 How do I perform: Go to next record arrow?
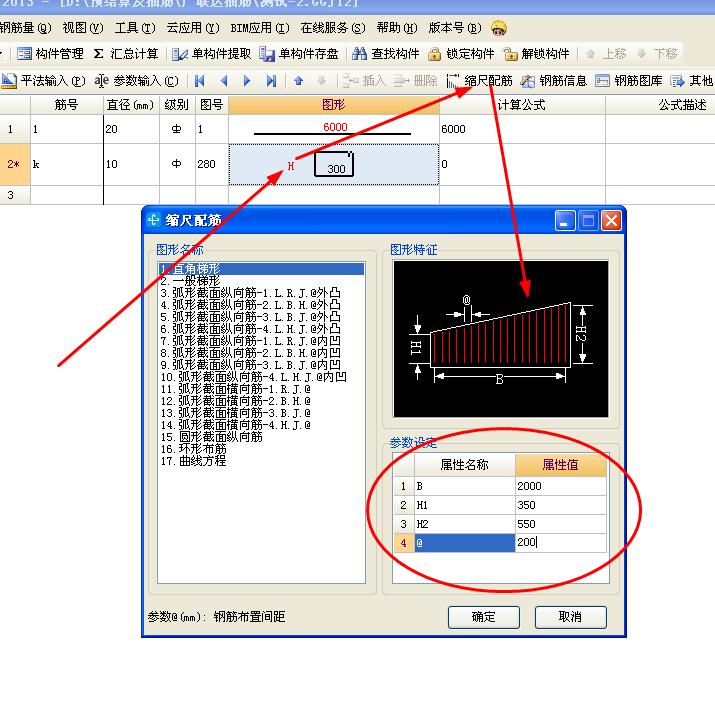tap(247, 81)
